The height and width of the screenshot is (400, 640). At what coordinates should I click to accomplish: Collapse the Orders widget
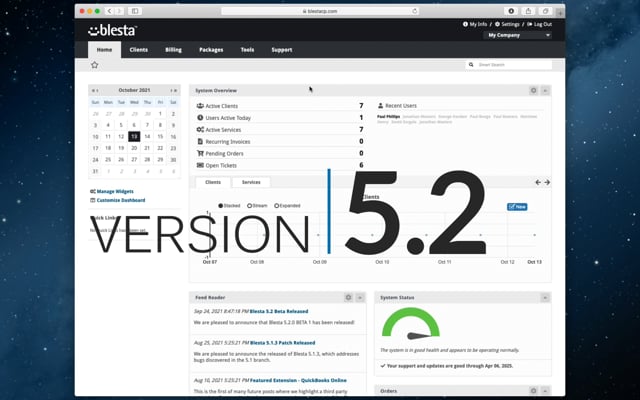point(545,391)
